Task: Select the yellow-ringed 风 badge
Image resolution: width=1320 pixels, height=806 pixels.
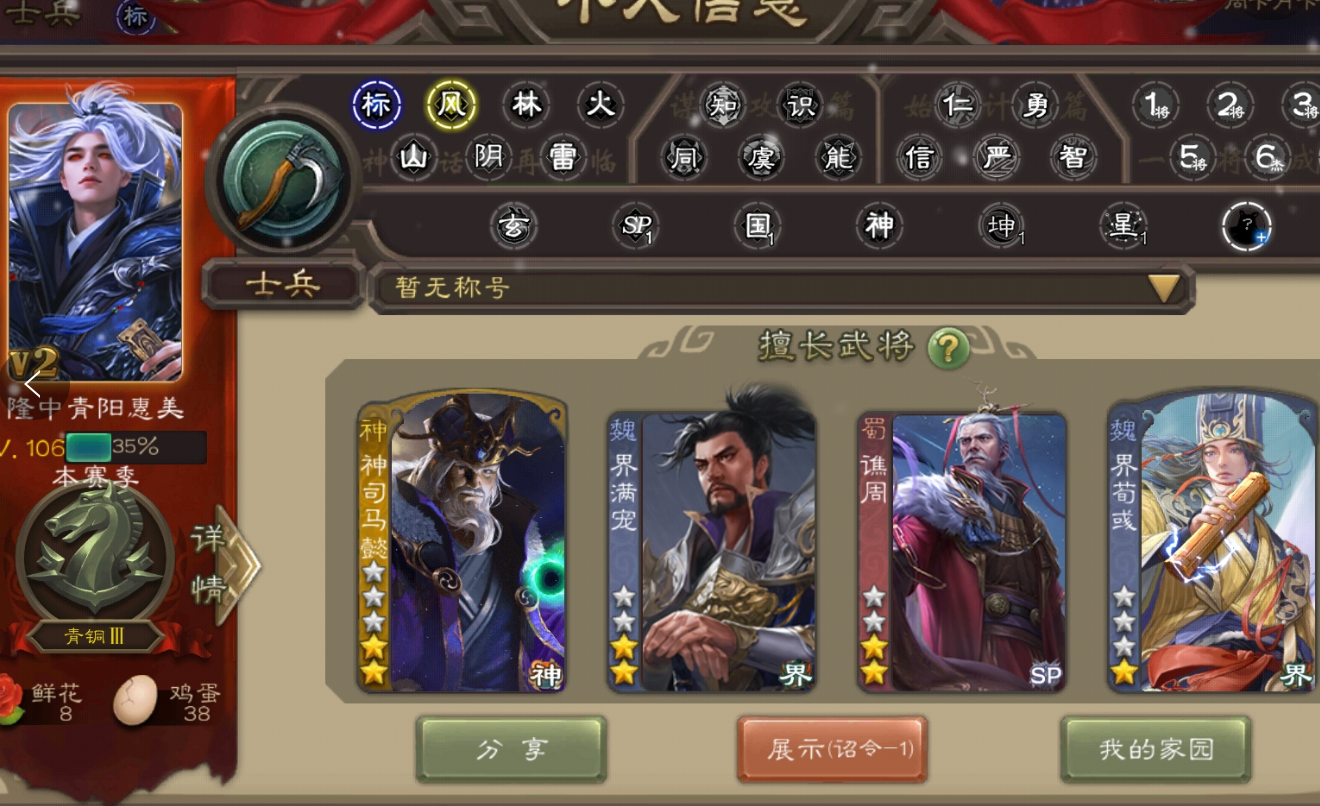Action: click(x=452, y=104)
